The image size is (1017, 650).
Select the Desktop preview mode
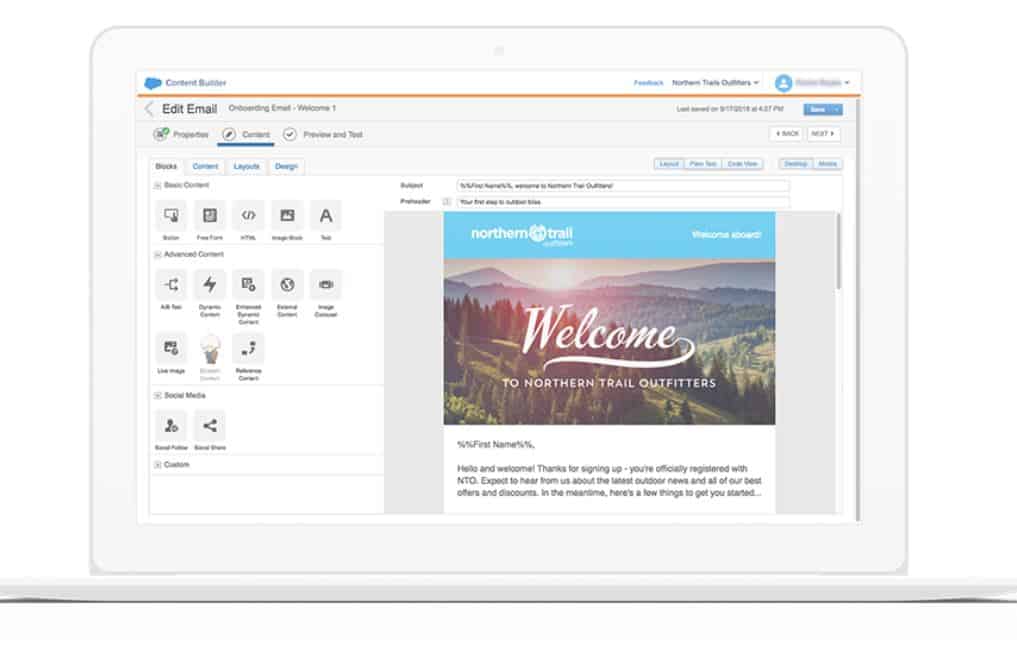[x=795, y=164]
